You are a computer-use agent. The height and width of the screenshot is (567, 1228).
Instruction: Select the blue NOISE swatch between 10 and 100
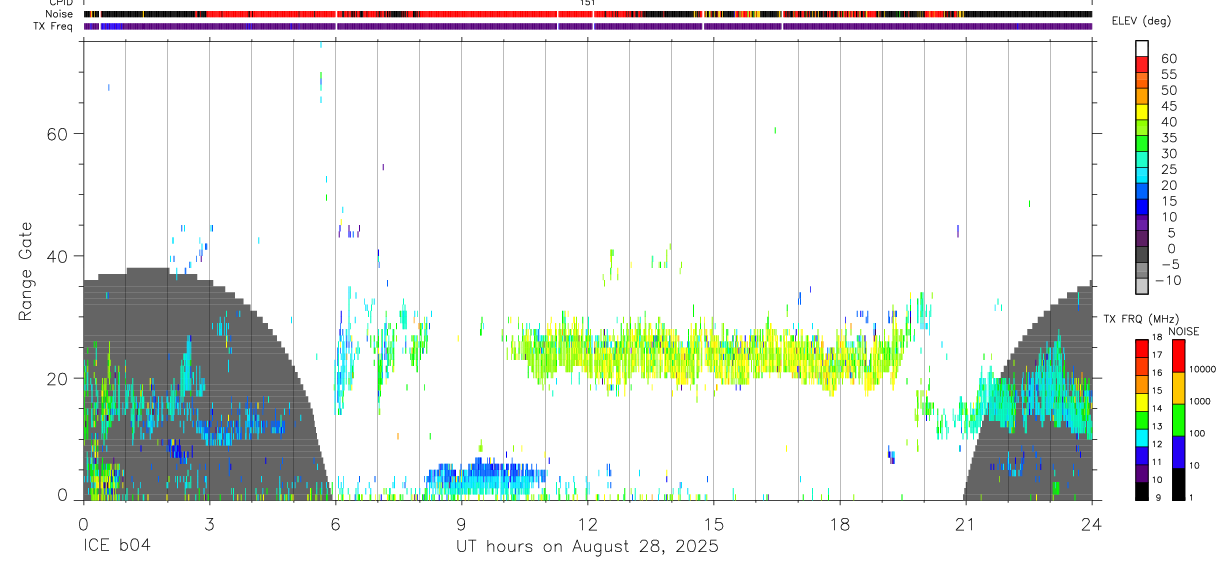[x=1178, y=451]
